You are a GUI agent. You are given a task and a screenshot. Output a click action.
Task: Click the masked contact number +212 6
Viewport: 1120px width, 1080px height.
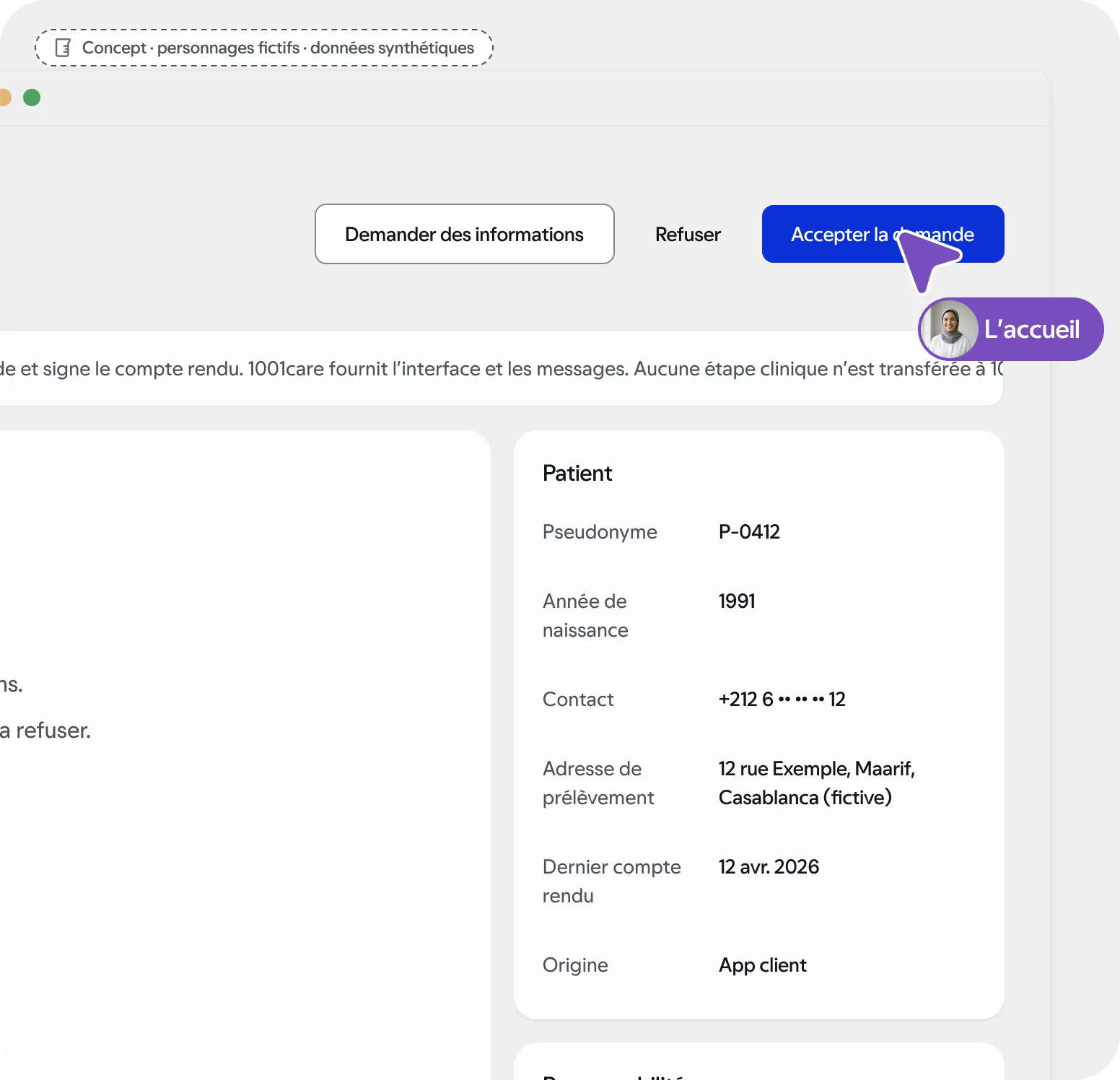(782, 700)
